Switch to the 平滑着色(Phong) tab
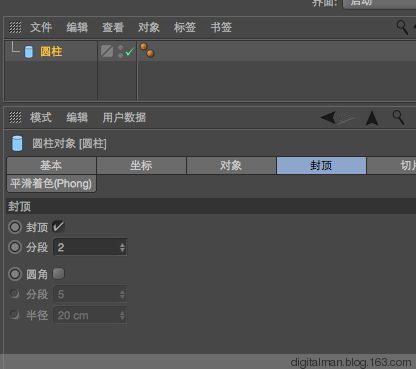416x369 pixels. (x=52, y=184)
